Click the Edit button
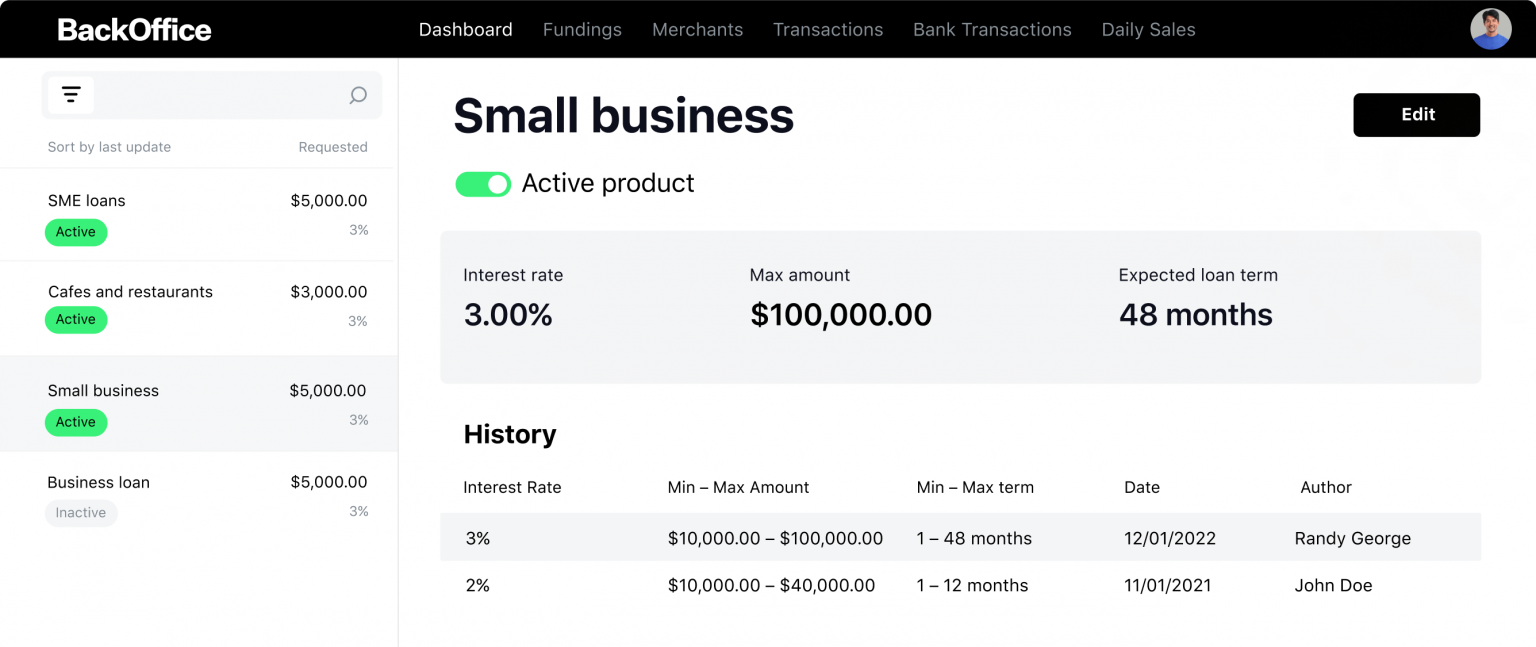This screenshot has height=647, width=1536. [x=1416, y=114]
